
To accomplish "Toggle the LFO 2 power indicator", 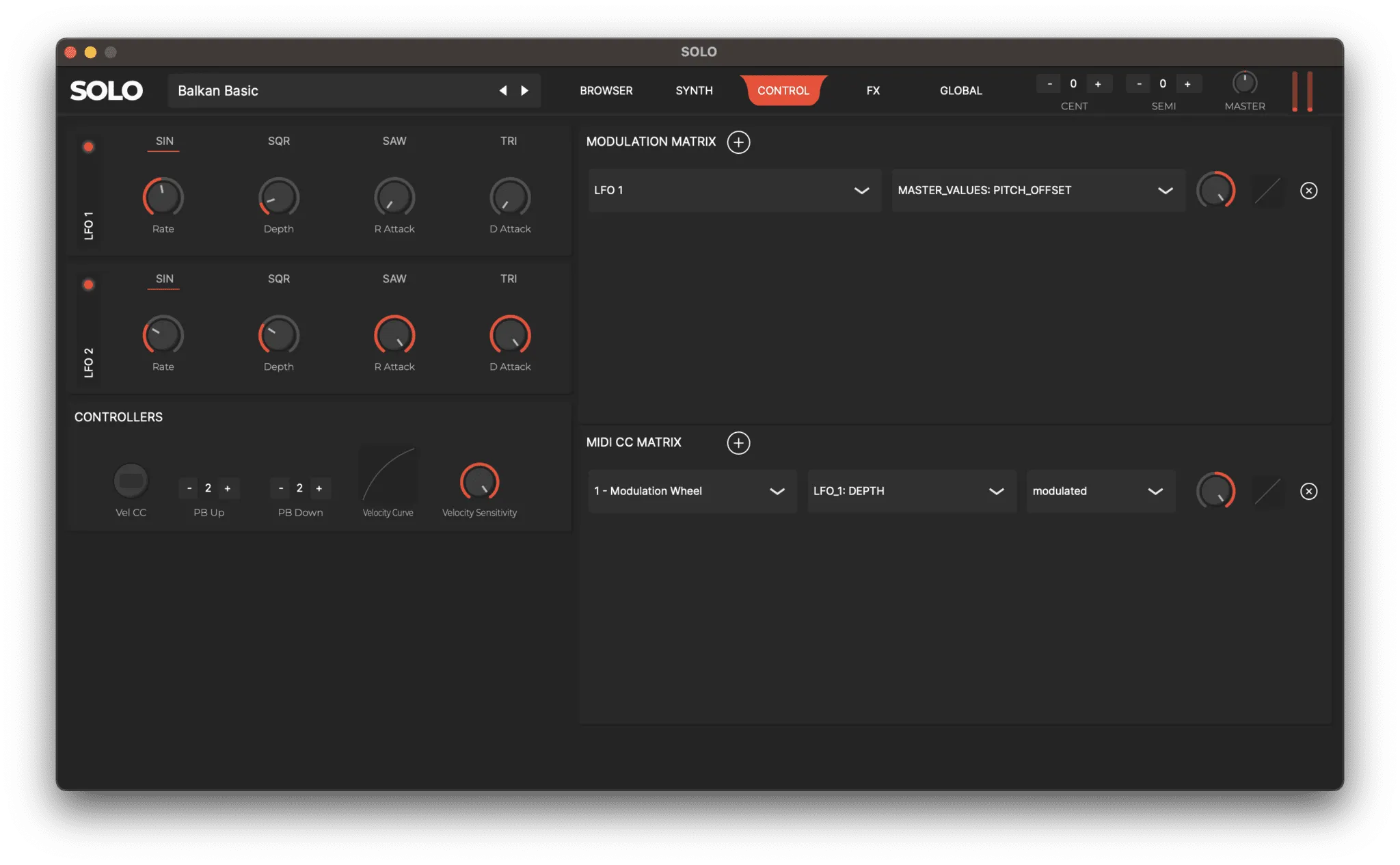I will tap(88, 285).
